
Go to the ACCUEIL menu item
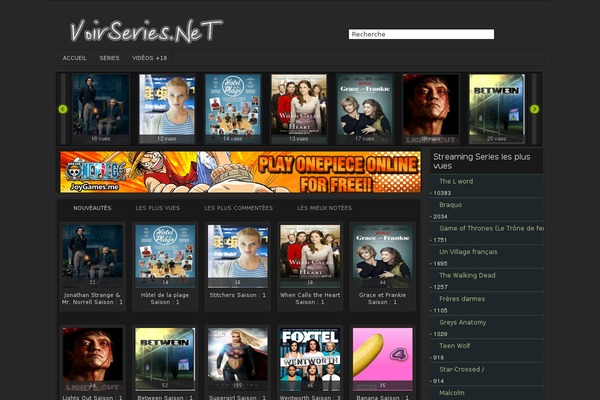click(75, 58)
